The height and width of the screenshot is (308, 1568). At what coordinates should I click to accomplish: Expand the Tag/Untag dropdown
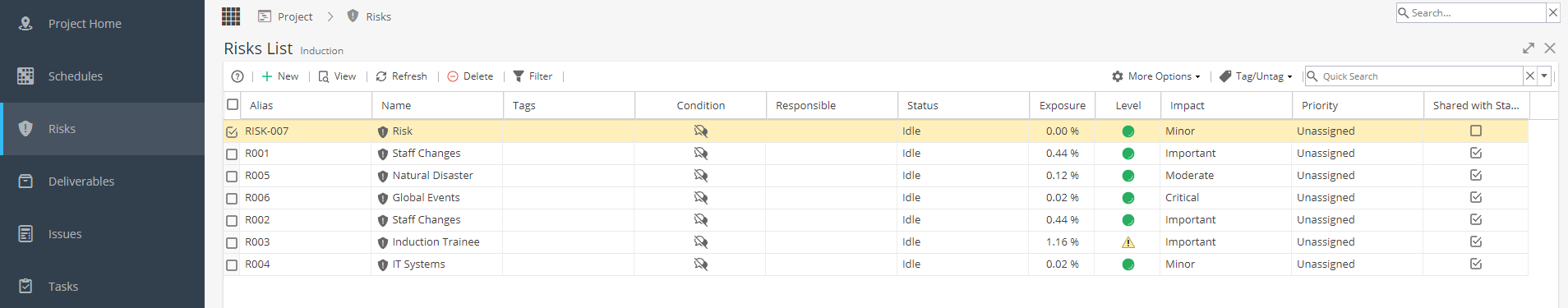[1256, 76]
